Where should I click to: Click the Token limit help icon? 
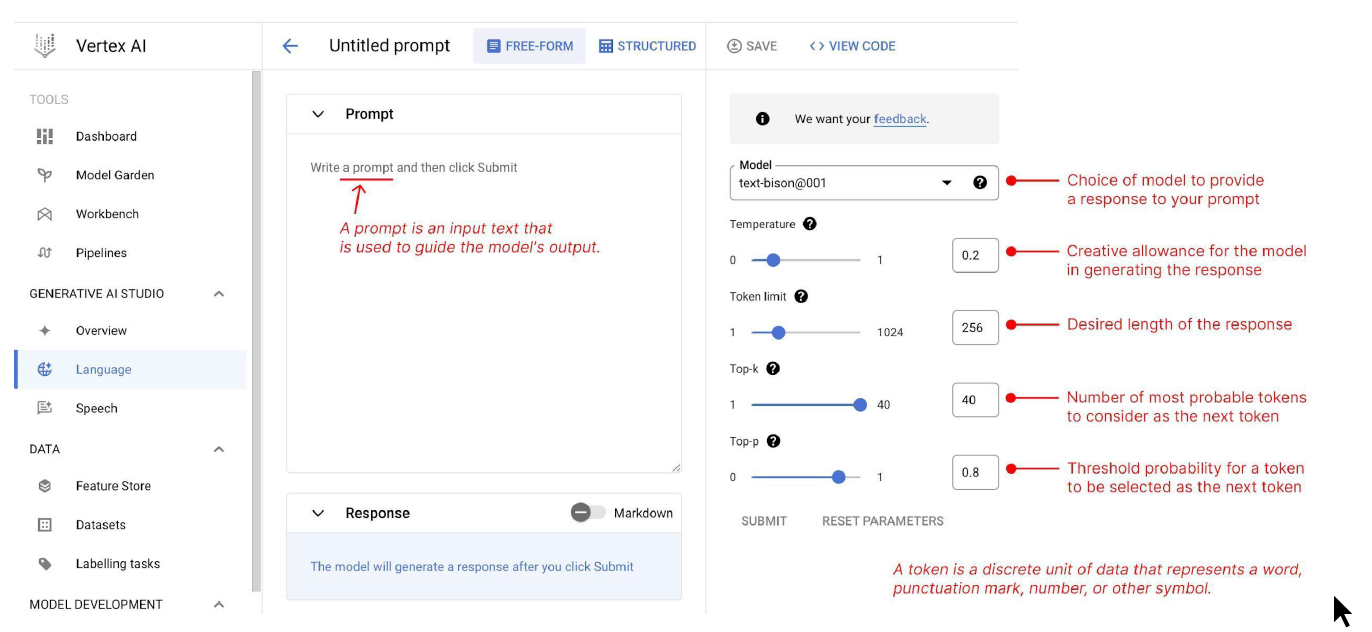tap(801, 296)
